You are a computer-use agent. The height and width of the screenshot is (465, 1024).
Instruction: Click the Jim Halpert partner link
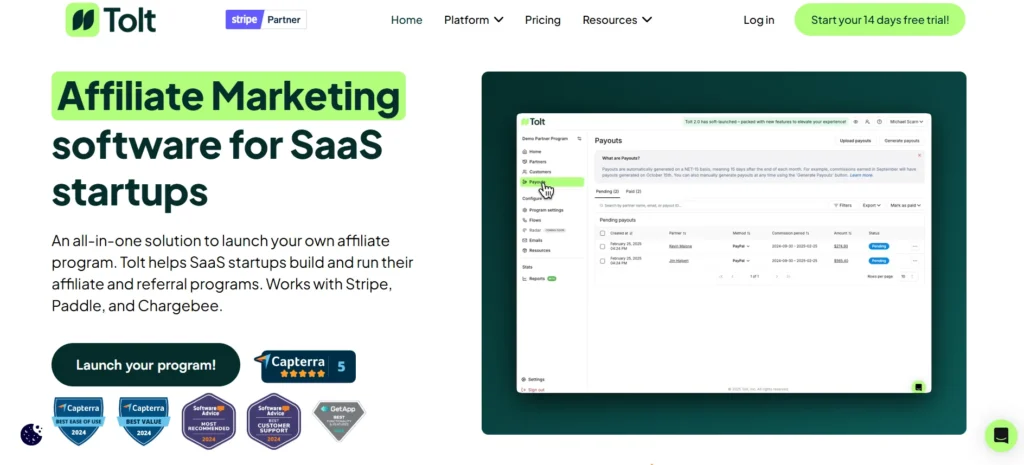click(x=680, y=261)
